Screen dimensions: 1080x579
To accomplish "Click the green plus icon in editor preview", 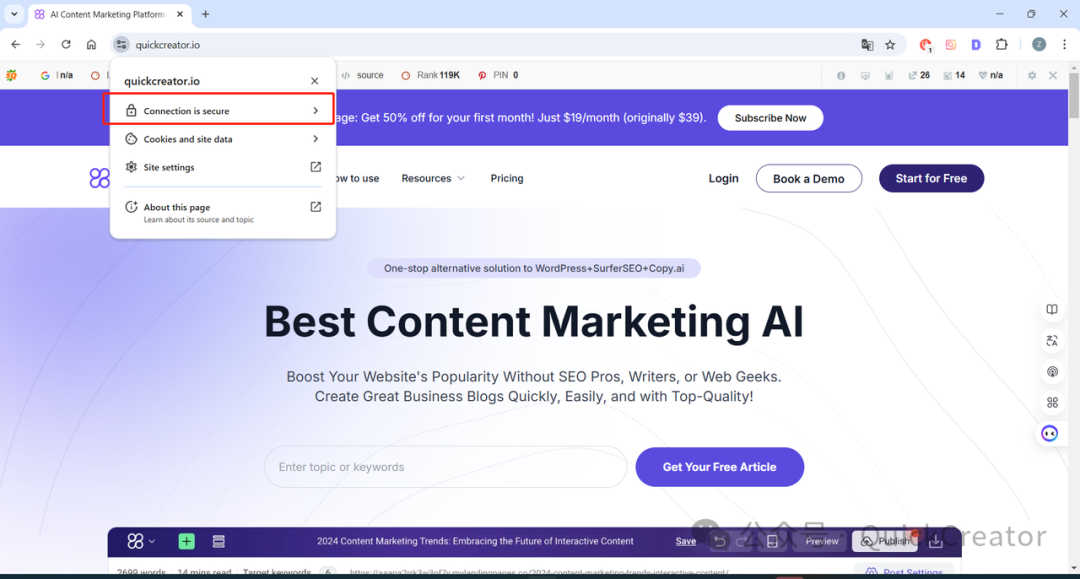I will [187, 541].
